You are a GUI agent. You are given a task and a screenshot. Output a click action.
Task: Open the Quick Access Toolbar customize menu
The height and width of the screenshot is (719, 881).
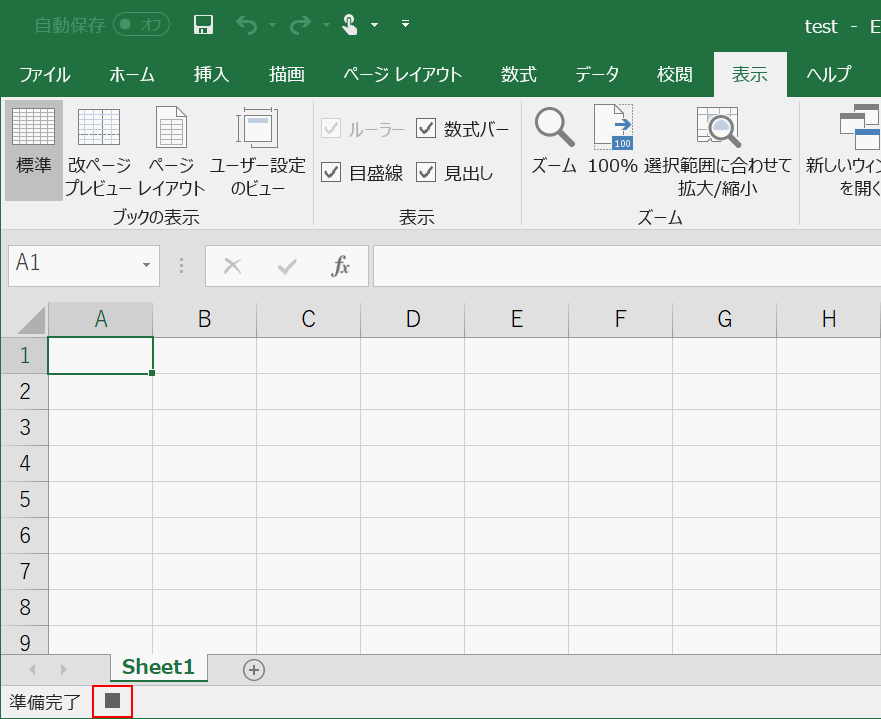coord(405,24)
